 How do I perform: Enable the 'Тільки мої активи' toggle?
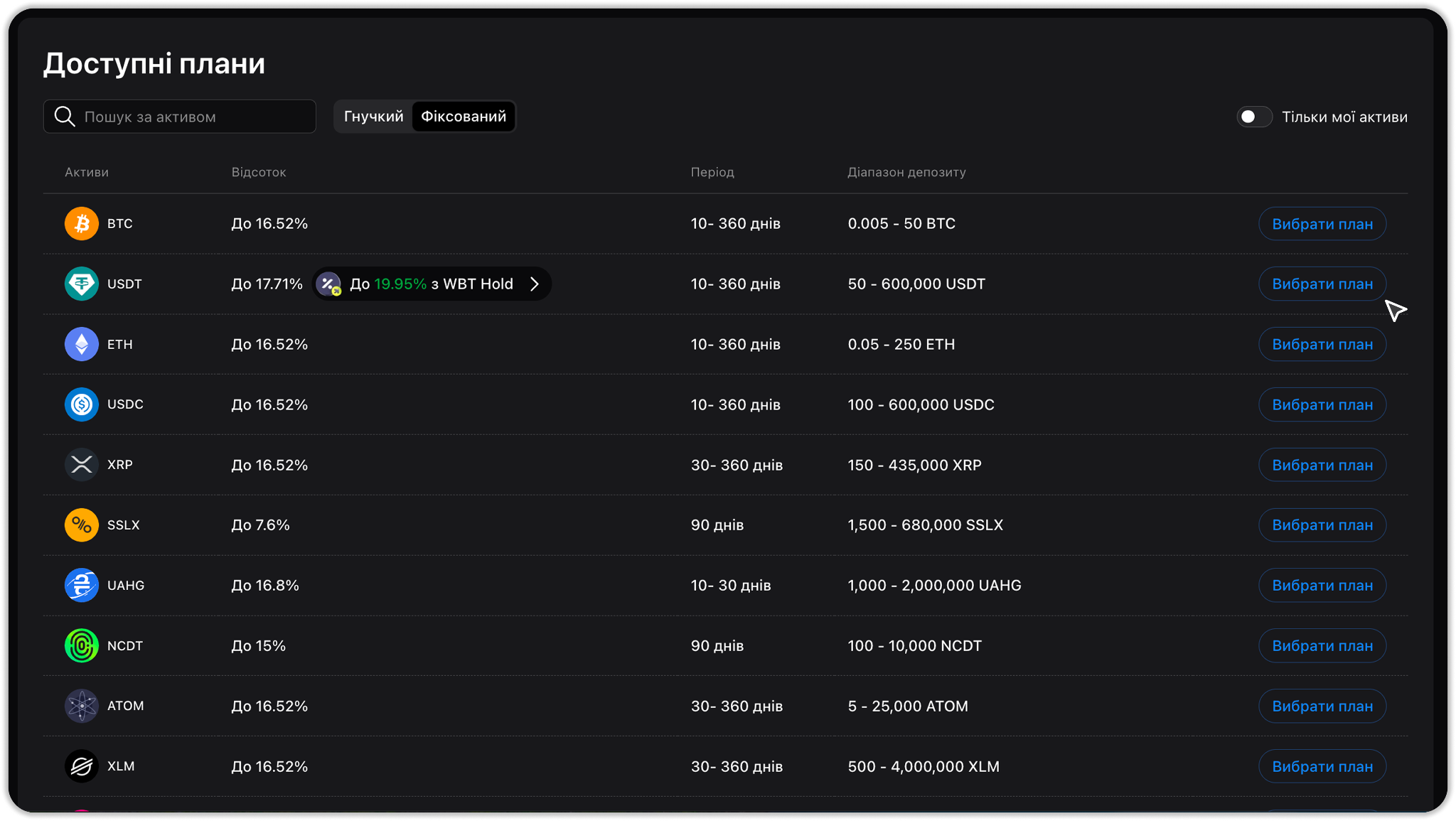[1254, 117]
